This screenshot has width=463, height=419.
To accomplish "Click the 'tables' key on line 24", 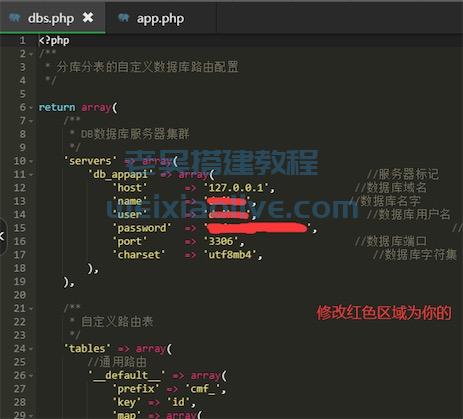I will click(87, 349).
